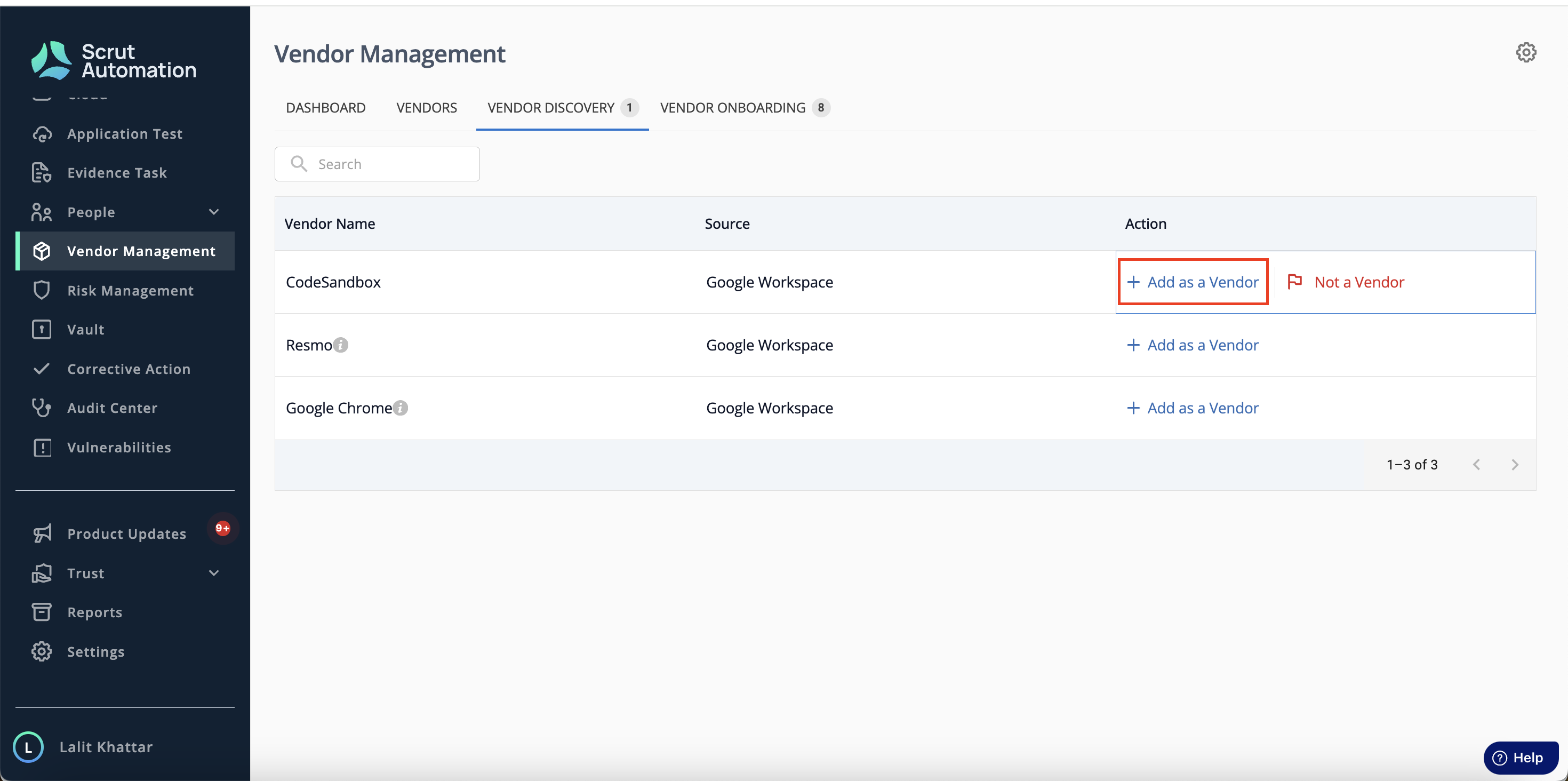Viewport: 1568px width, 781px height.
Task: Click info icon next to Google Chrome
Action: coord(401,408)
